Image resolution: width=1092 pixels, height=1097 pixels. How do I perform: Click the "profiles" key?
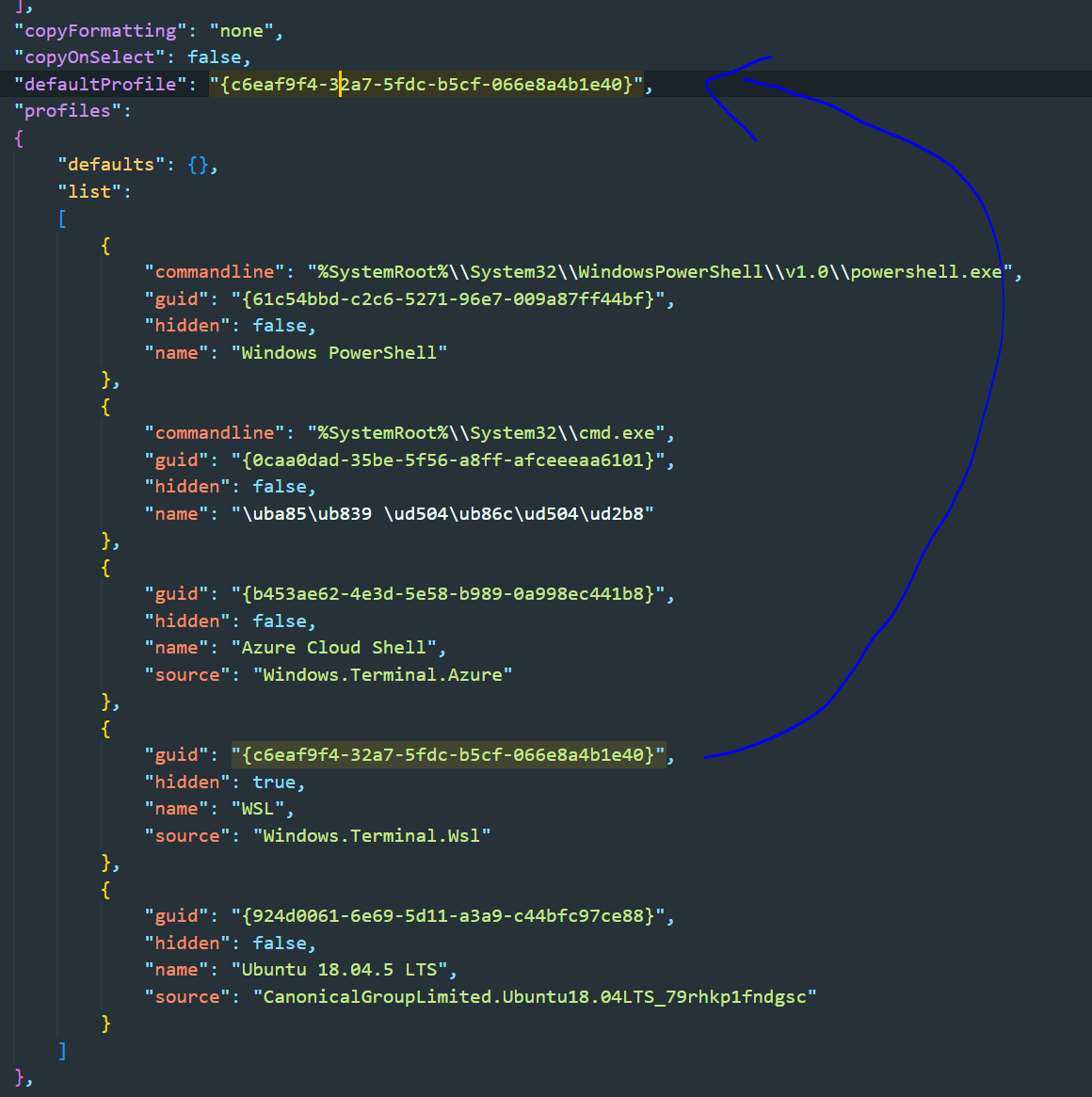[68, 110]
